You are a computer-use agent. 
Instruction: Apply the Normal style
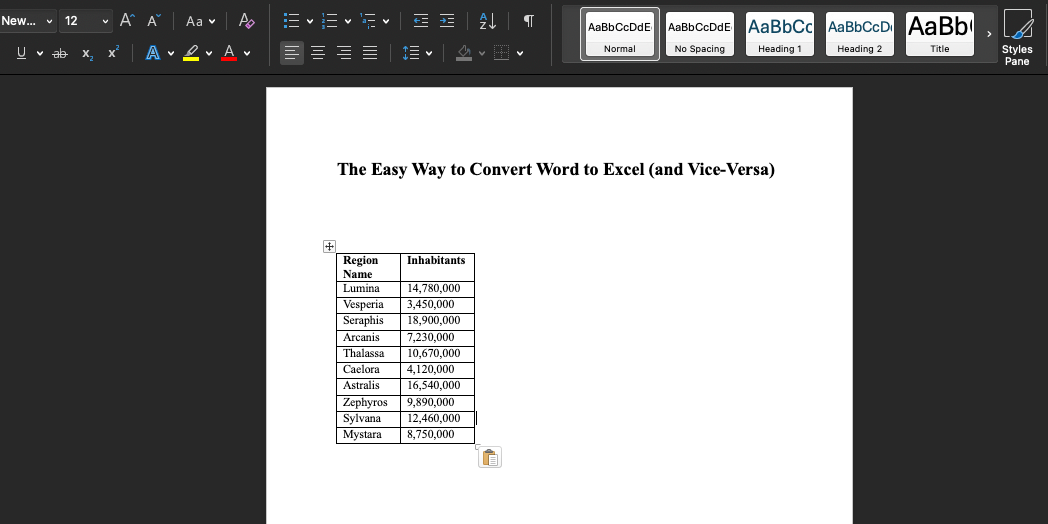coord(620,34)
